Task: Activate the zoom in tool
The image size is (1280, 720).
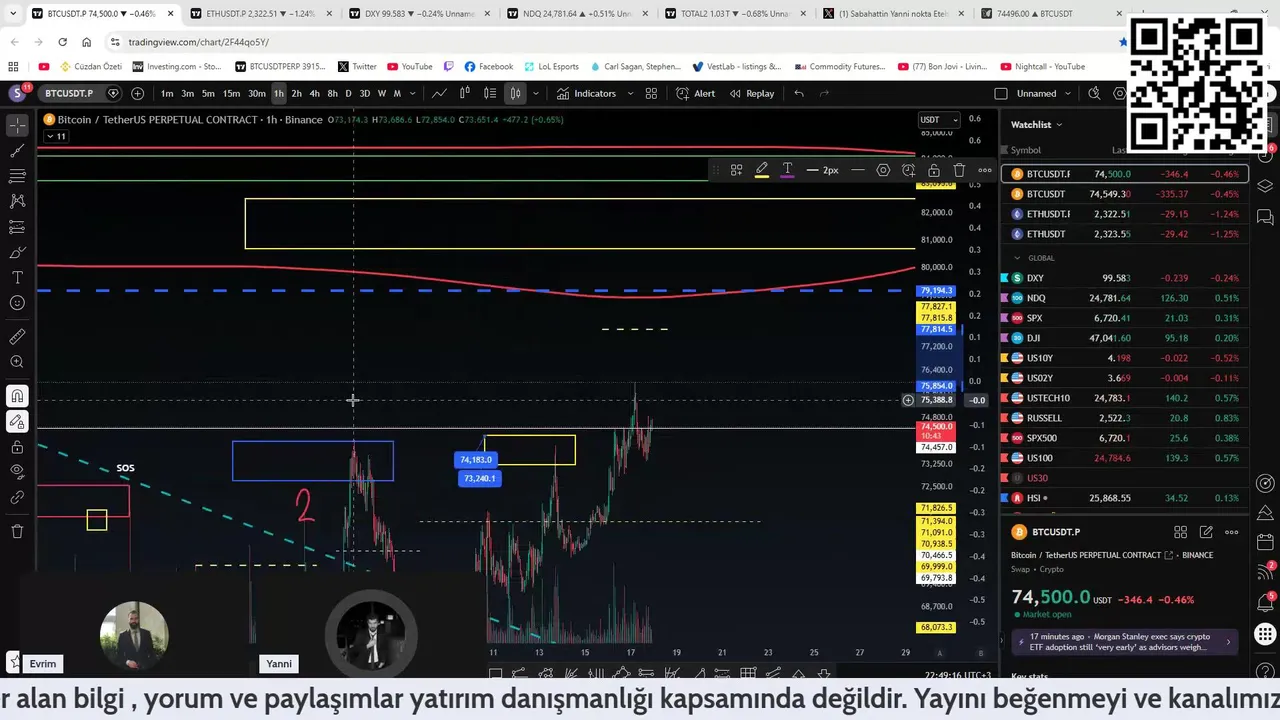Action: [x=17, y=362]
